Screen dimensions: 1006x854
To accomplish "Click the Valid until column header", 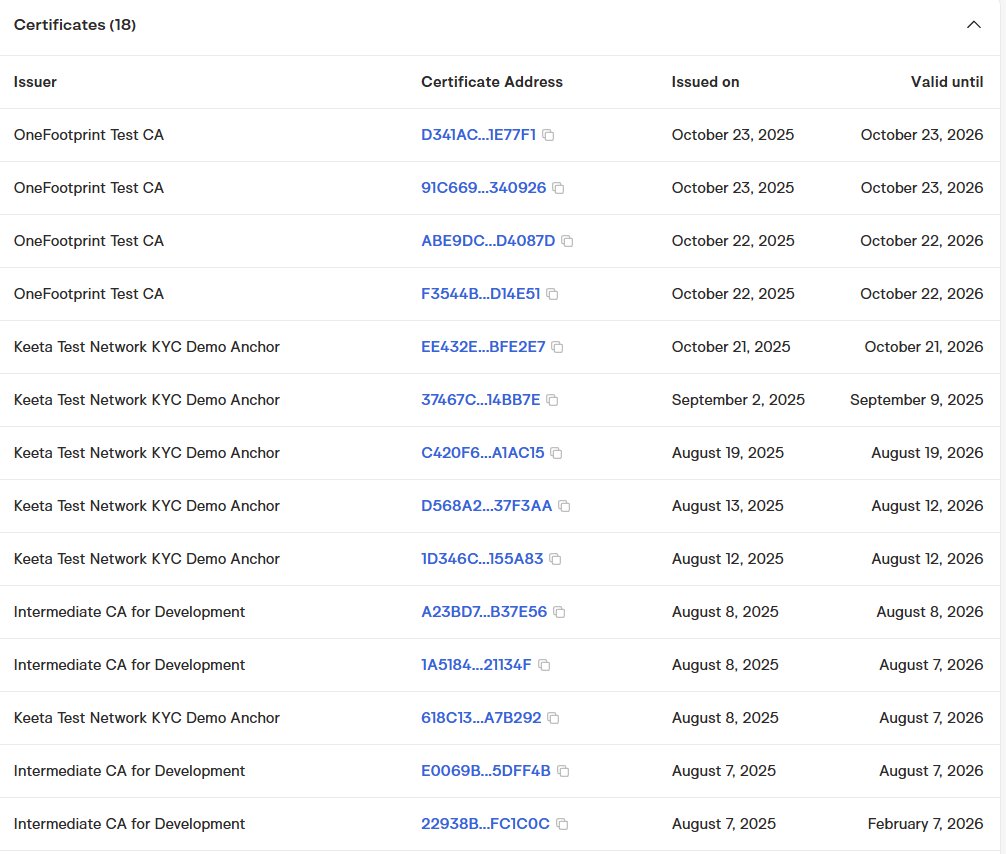I will point(947,82).
